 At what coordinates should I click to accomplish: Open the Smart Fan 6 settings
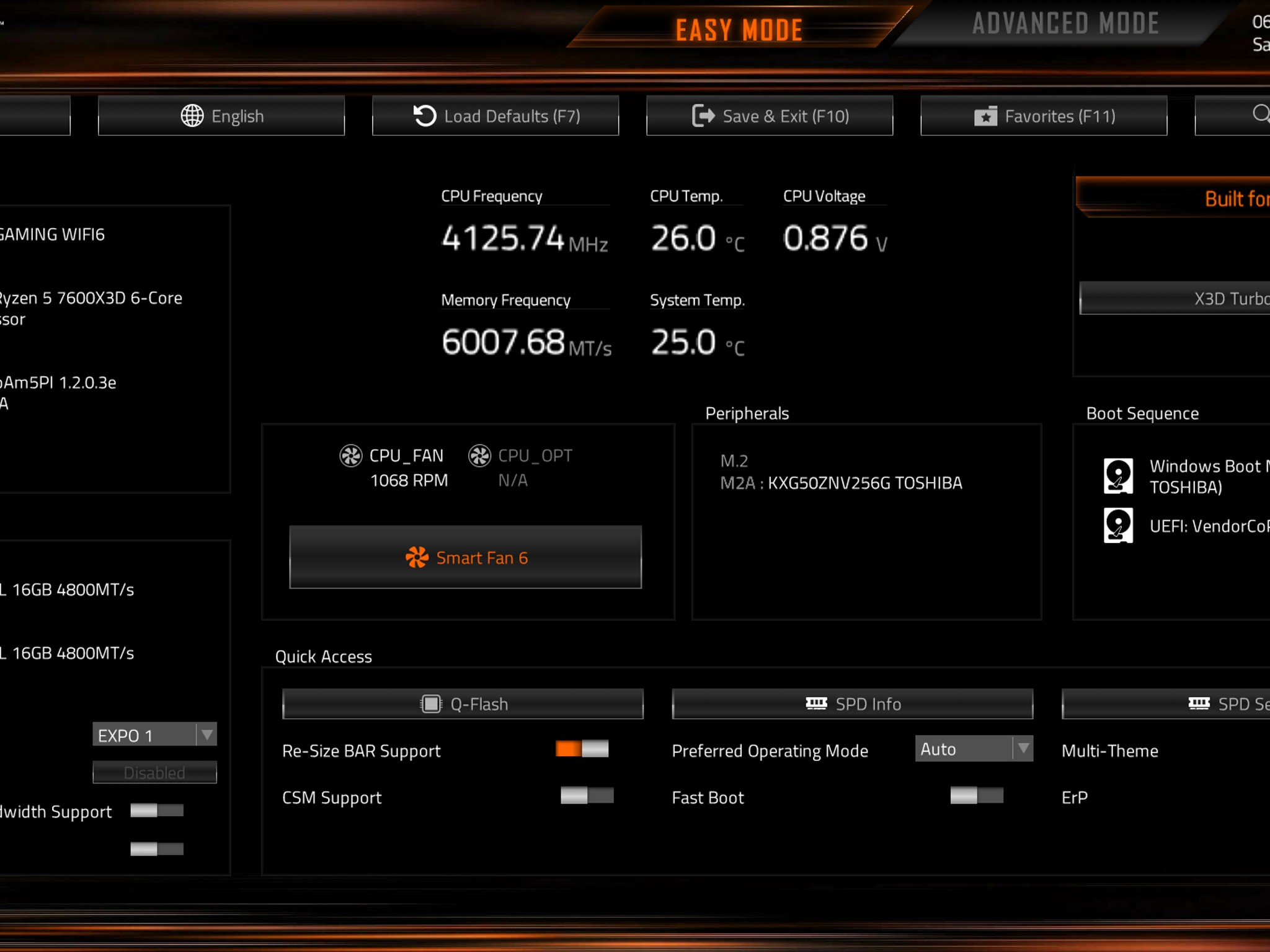coord(465,557)
